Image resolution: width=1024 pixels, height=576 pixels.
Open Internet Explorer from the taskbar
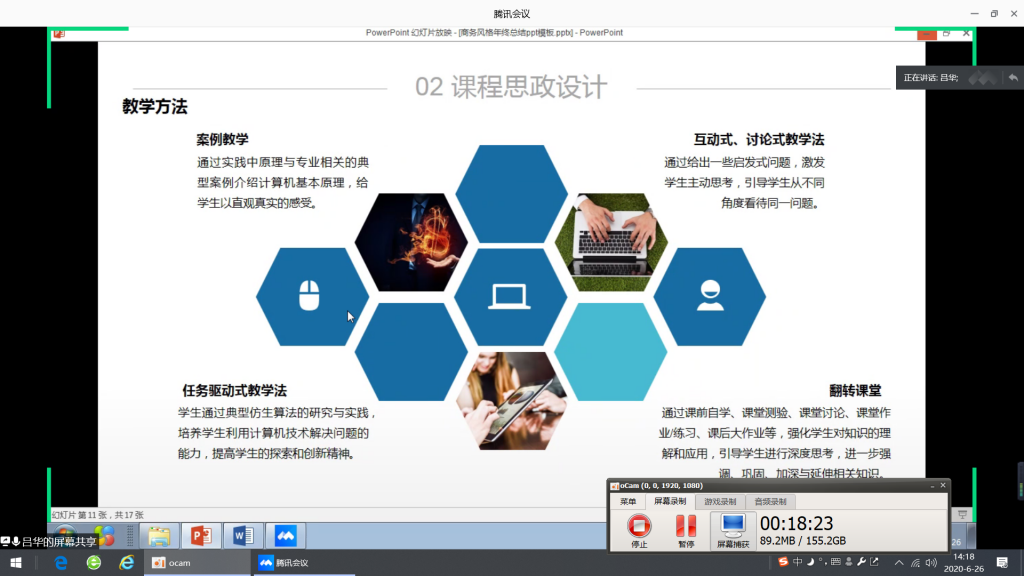click(126, 563)
